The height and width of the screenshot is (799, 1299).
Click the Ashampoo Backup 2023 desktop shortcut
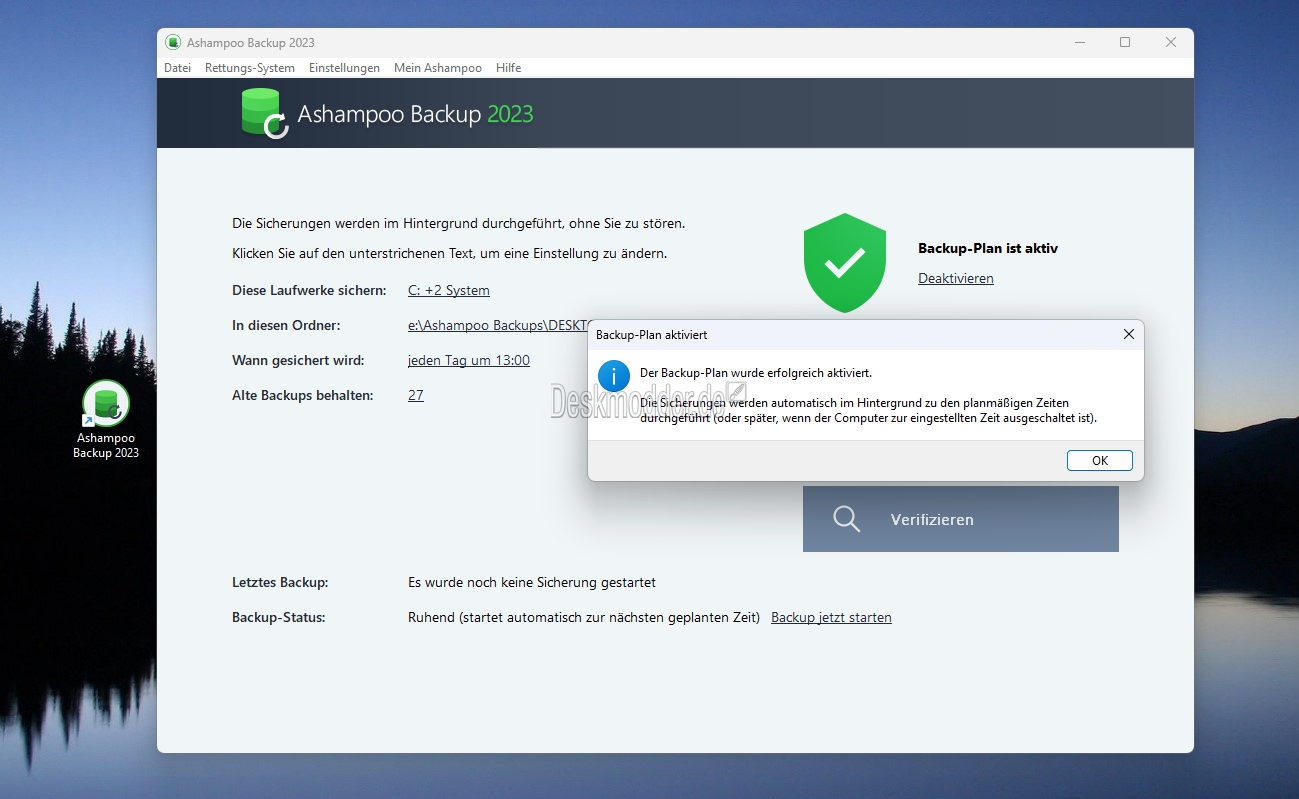point(106,420)
